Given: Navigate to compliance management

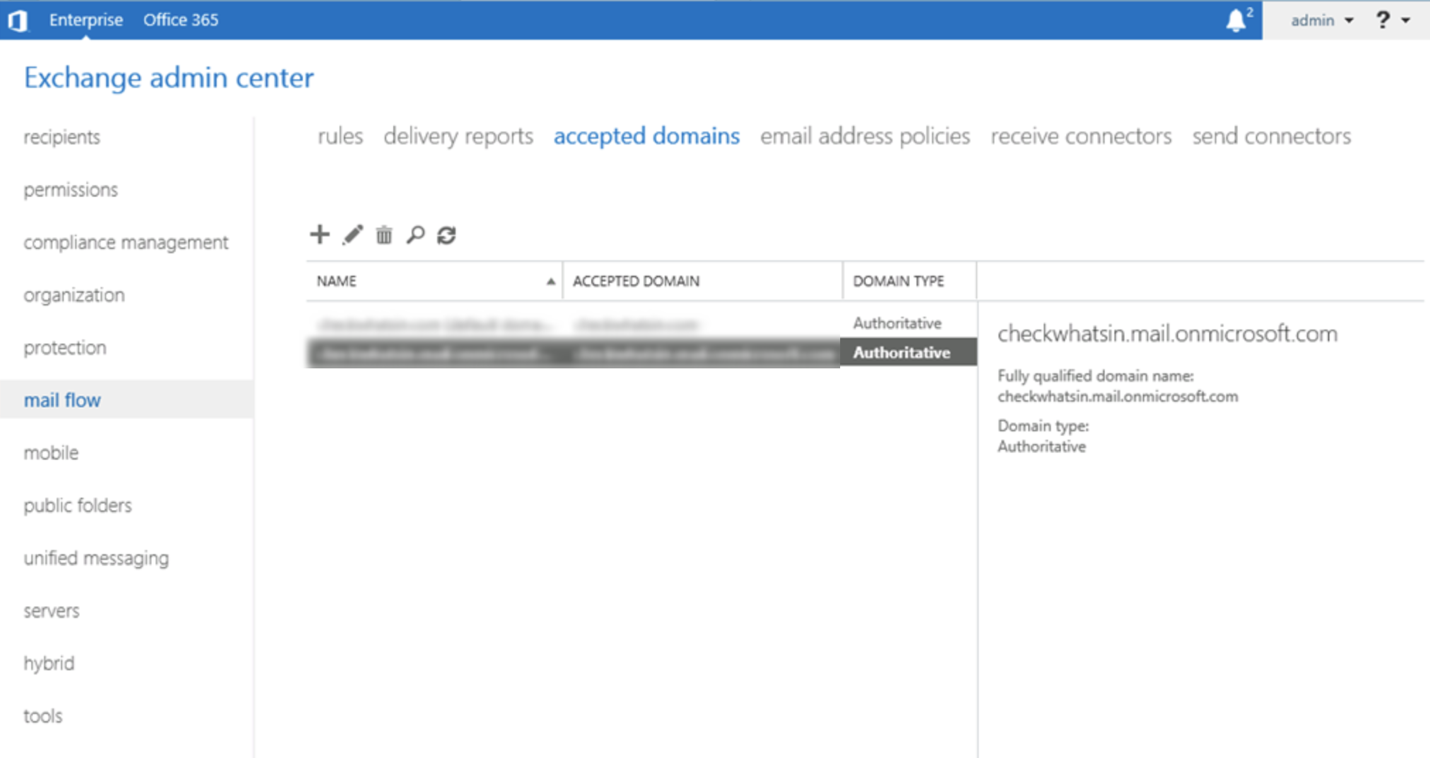Looking at the screenshot, I should [126, 243].
